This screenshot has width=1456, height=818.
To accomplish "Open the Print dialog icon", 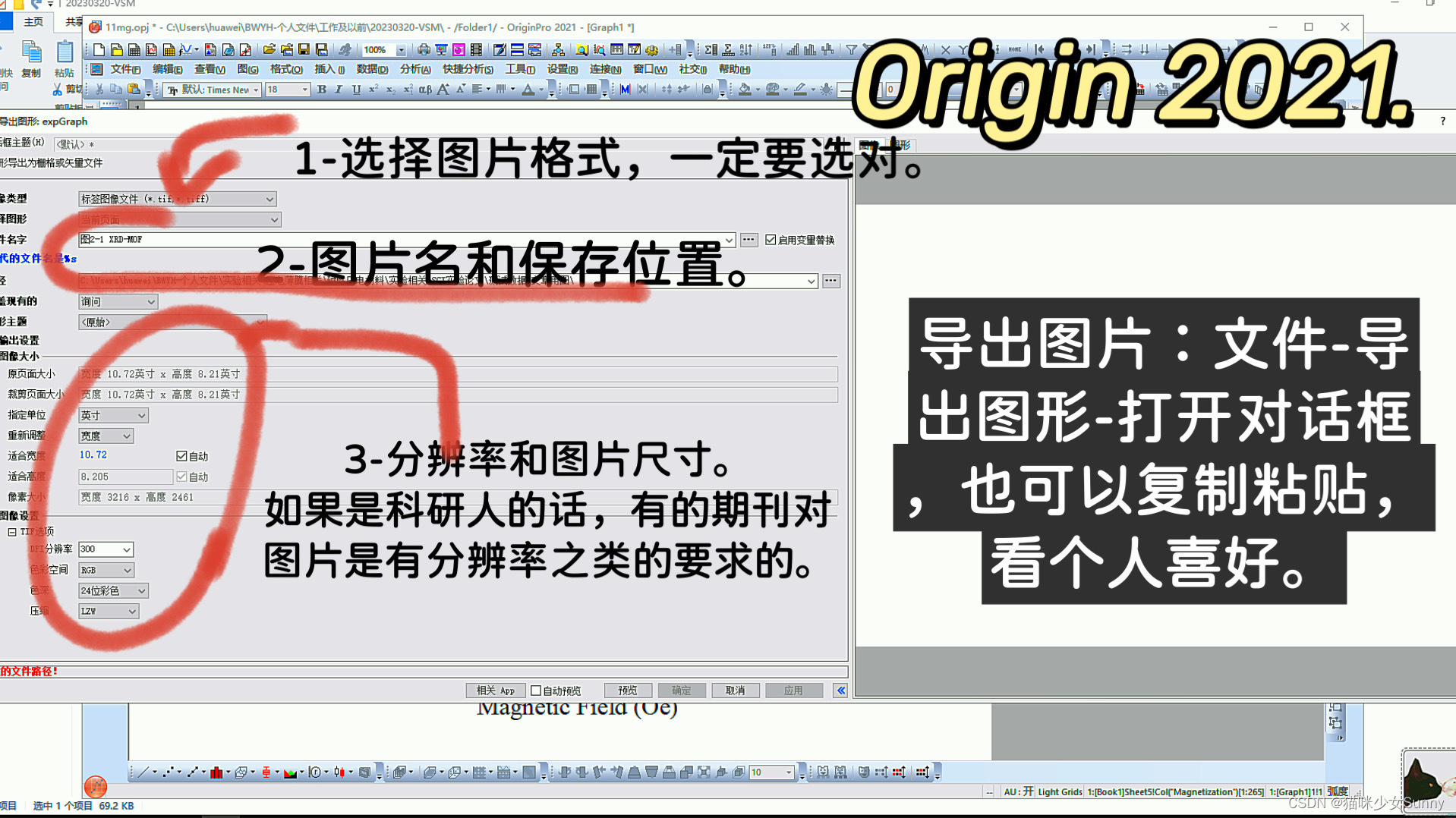I will [x=424, y=50].
